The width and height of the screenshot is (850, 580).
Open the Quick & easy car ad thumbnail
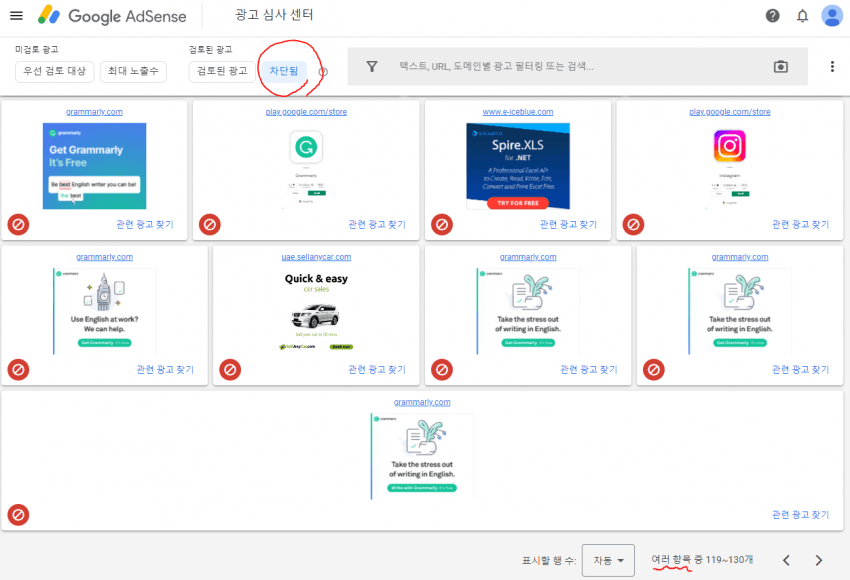click(x=316, y=311)
